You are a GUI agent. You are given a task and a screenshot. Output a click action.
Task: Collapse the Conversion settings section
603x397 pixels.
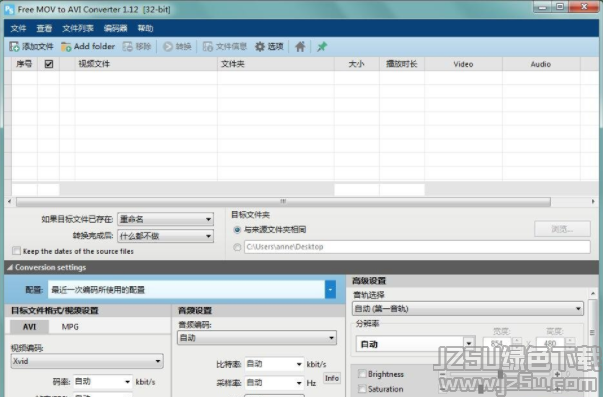(10, 267)
